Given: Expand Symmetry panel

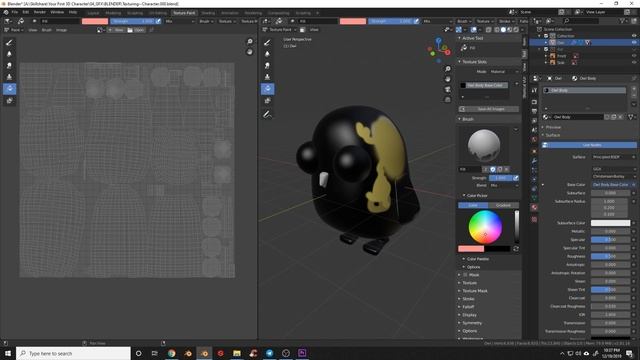Looking at the screenshot, I should pos(472,323).
